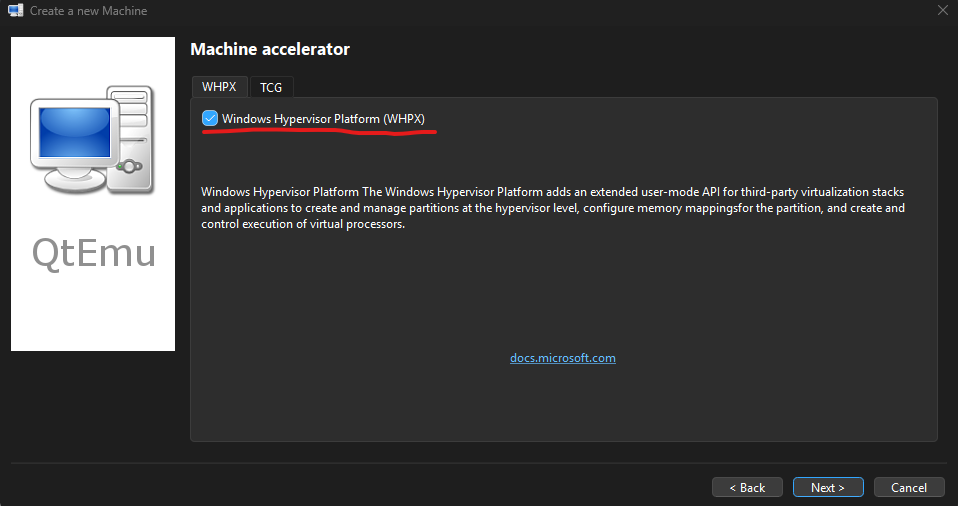The height and width of the screenshot is (506, 958).
Task: Open the TCG accelerator tab
Action: [x=271, y=87]
